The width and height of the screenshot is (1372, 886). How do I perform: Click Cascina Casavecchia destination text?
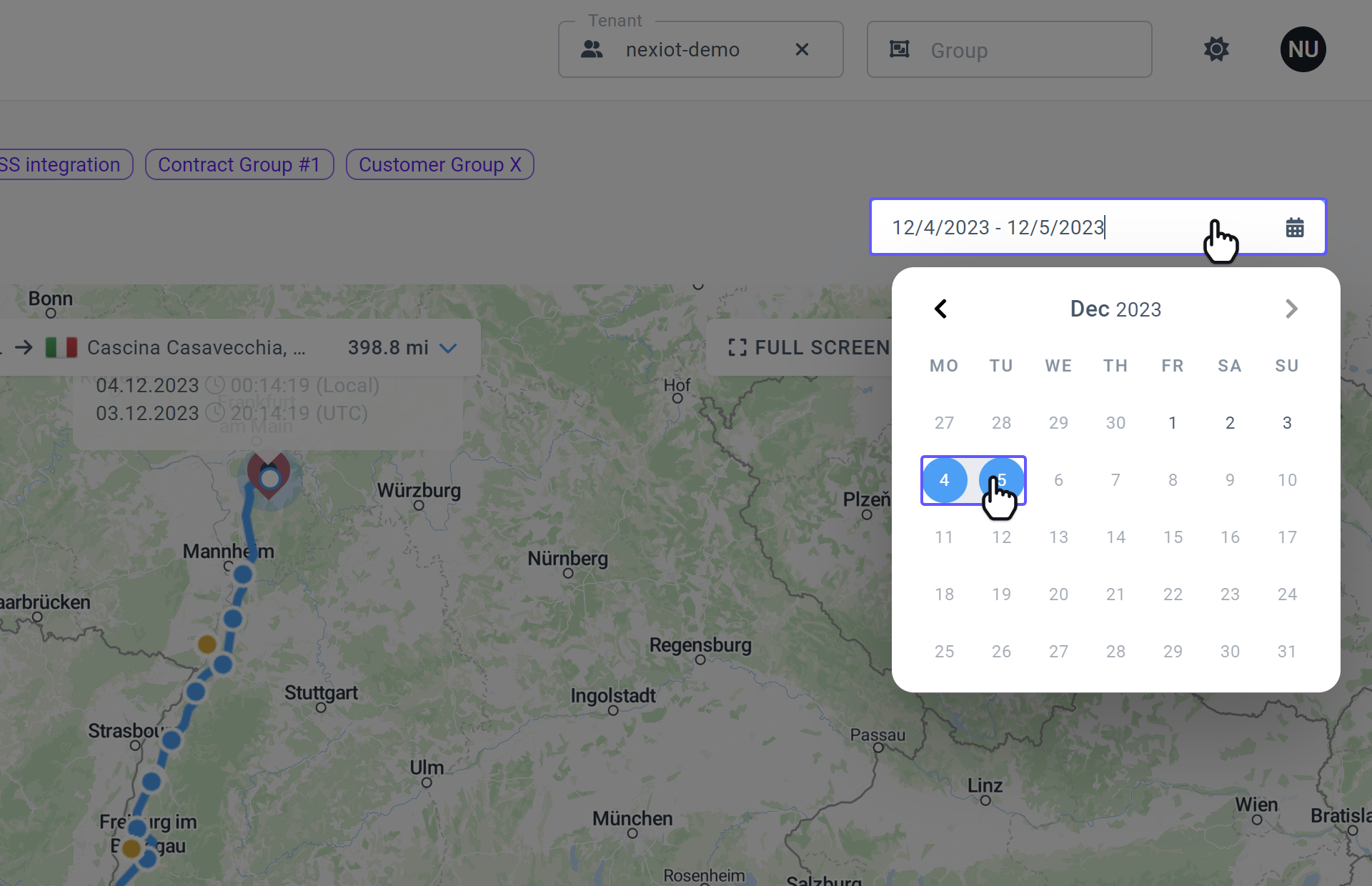coord(196,348)
